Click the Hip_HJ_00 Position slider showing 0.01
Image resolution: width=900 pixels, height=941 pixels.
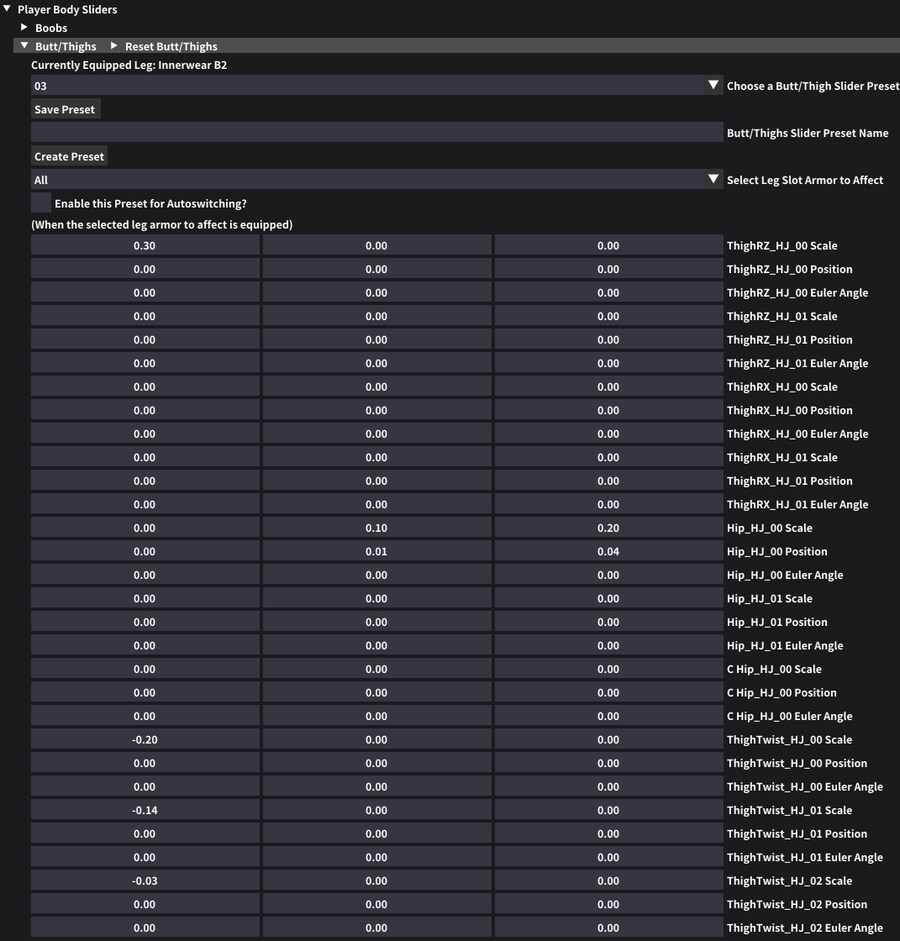tap(376, 552)
